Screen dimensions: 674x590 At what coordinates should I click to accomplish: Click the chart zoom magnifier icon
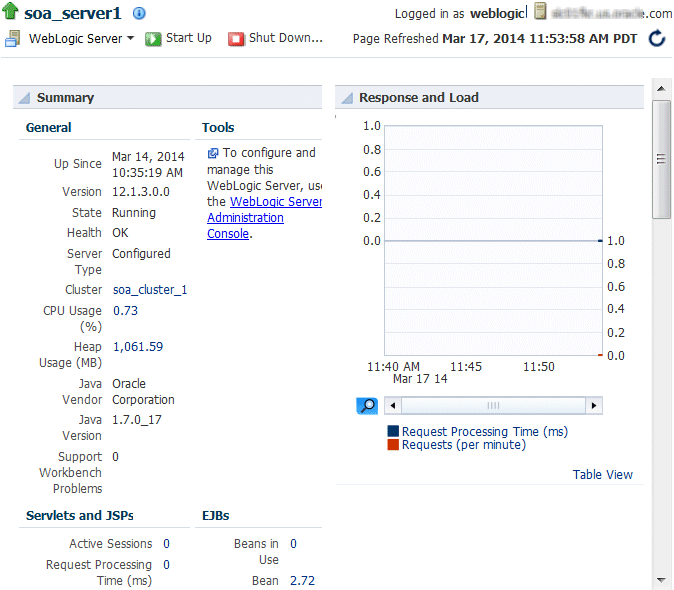(x=367, y=406)
